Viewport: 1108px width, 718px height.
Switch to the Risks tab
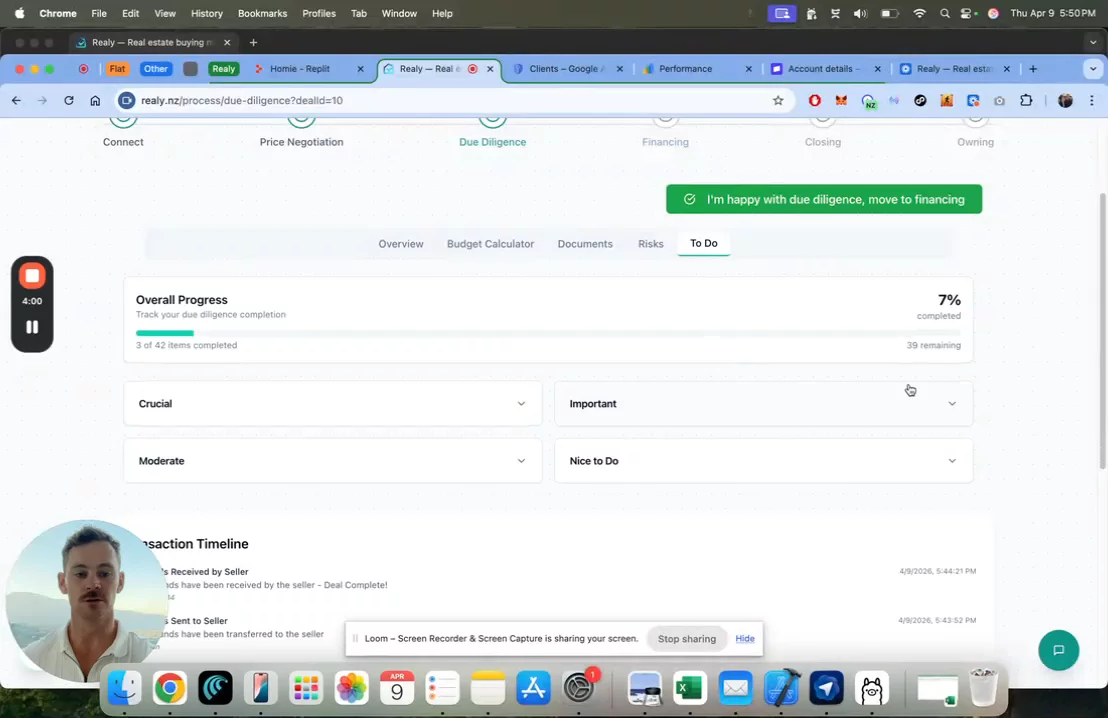[x=651, y=244]
